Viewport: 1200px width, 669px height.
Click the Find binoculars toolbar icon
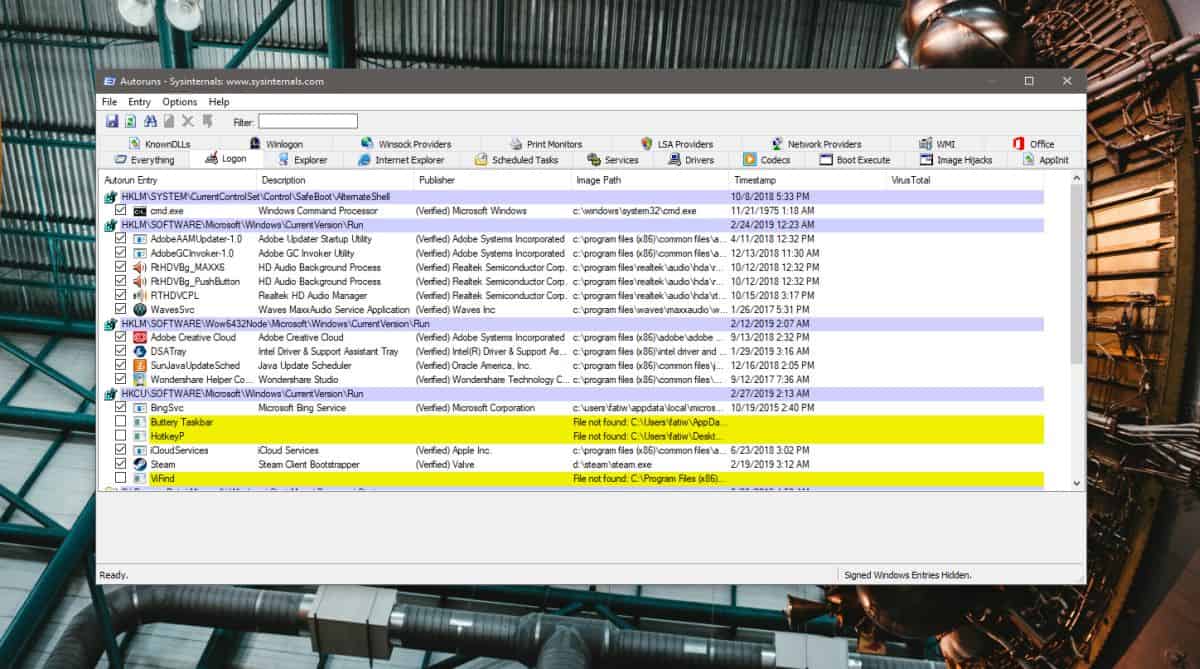150,121
